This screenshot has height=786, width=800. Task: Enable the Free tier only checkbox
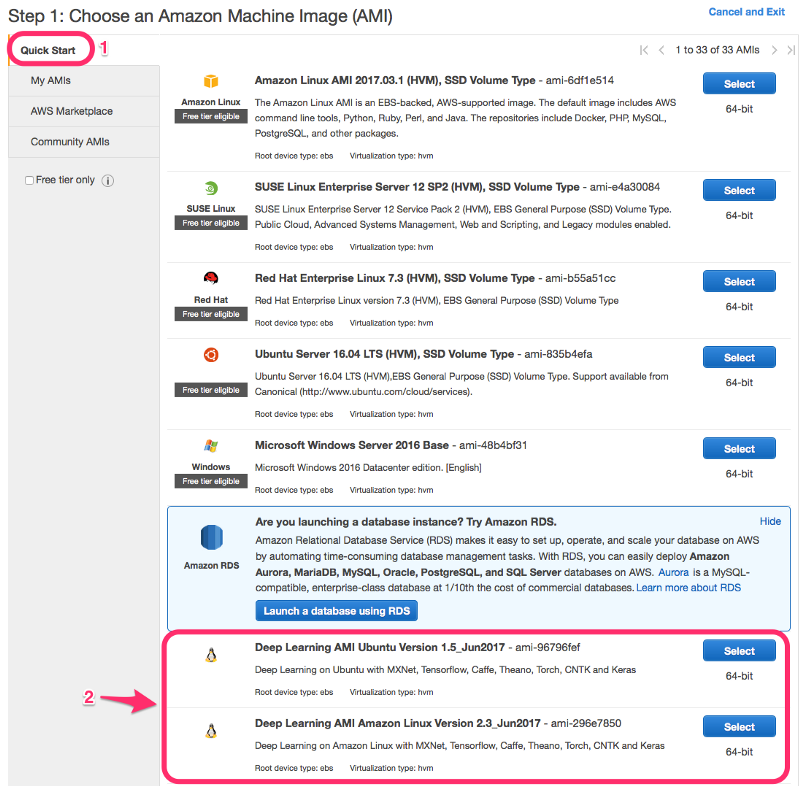pyautogui.click(x=30, y=181)
